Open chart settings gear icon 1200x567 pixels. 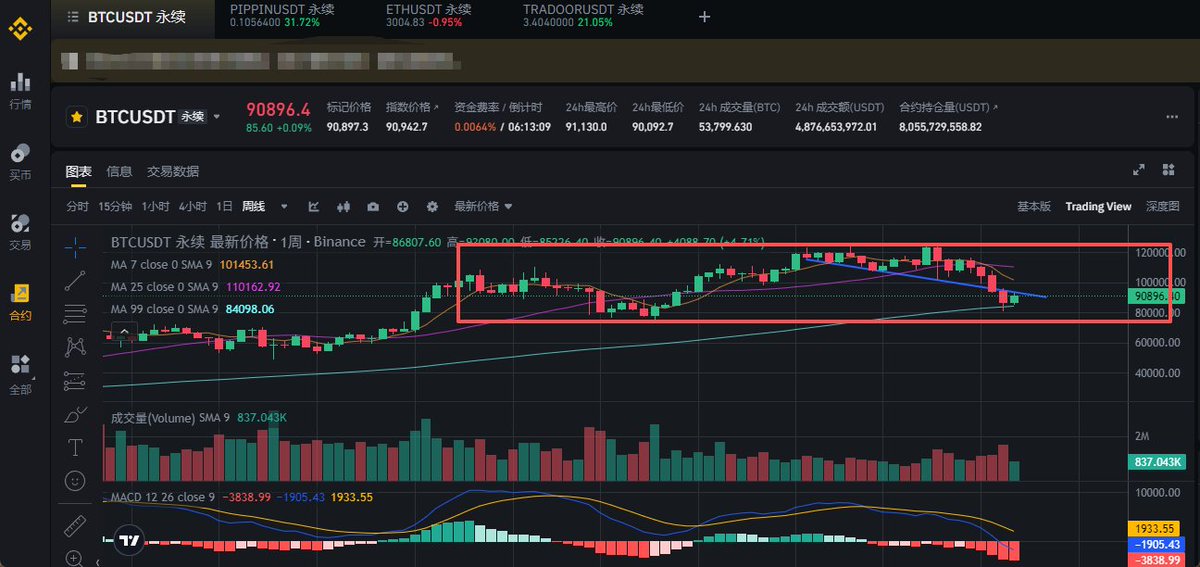[x=432, y=207]
